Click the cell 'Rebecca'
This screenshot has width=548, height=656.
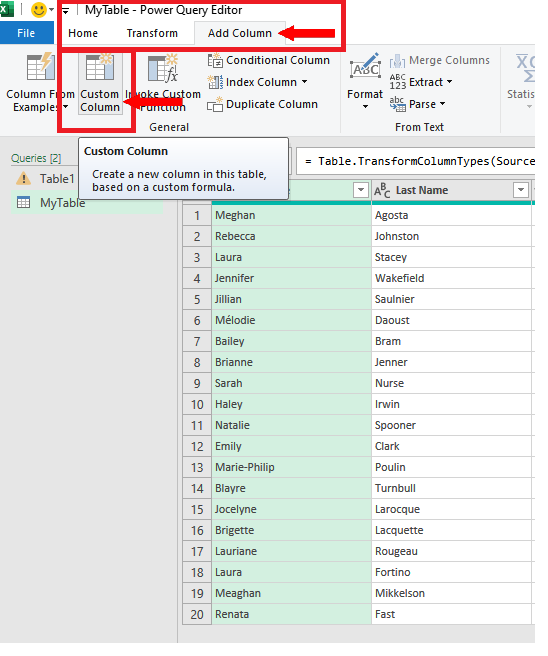[292, 236]
